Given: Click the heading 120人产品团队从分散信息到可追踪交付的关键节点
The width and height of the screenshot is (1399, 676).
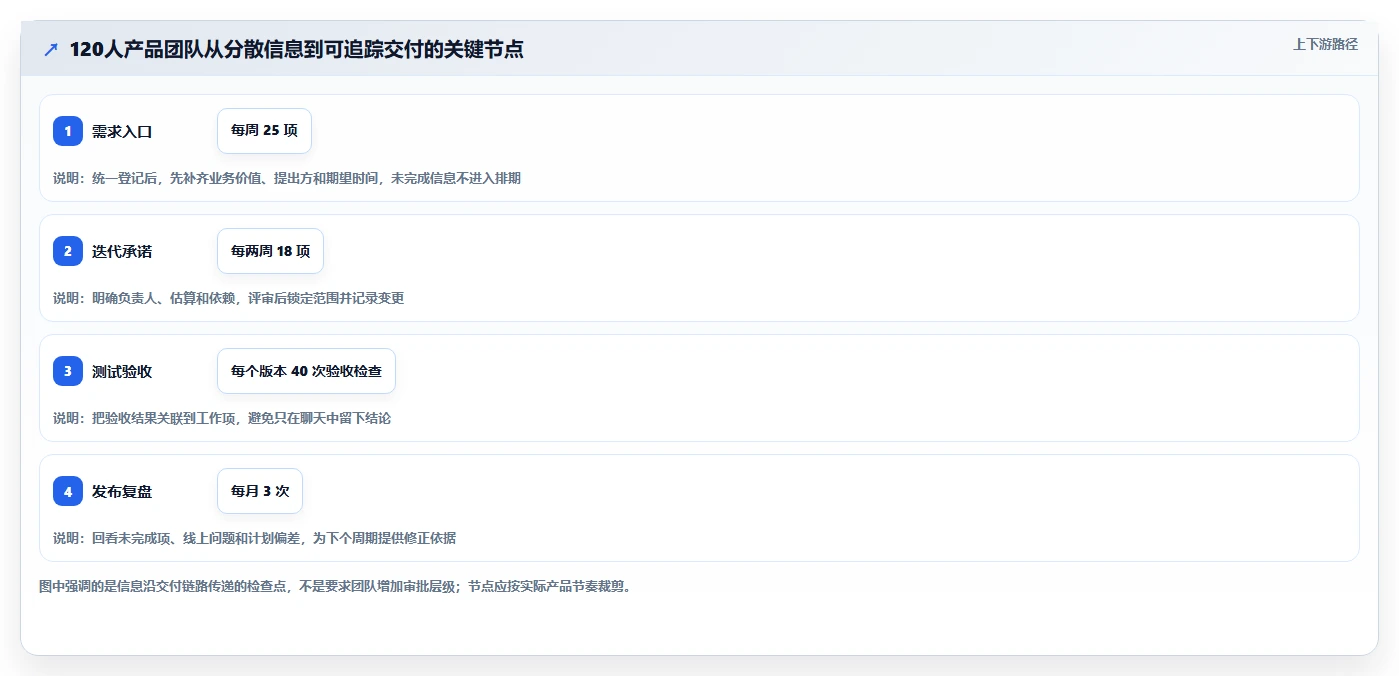Looking at the screenshot, I should click(296, 49).
